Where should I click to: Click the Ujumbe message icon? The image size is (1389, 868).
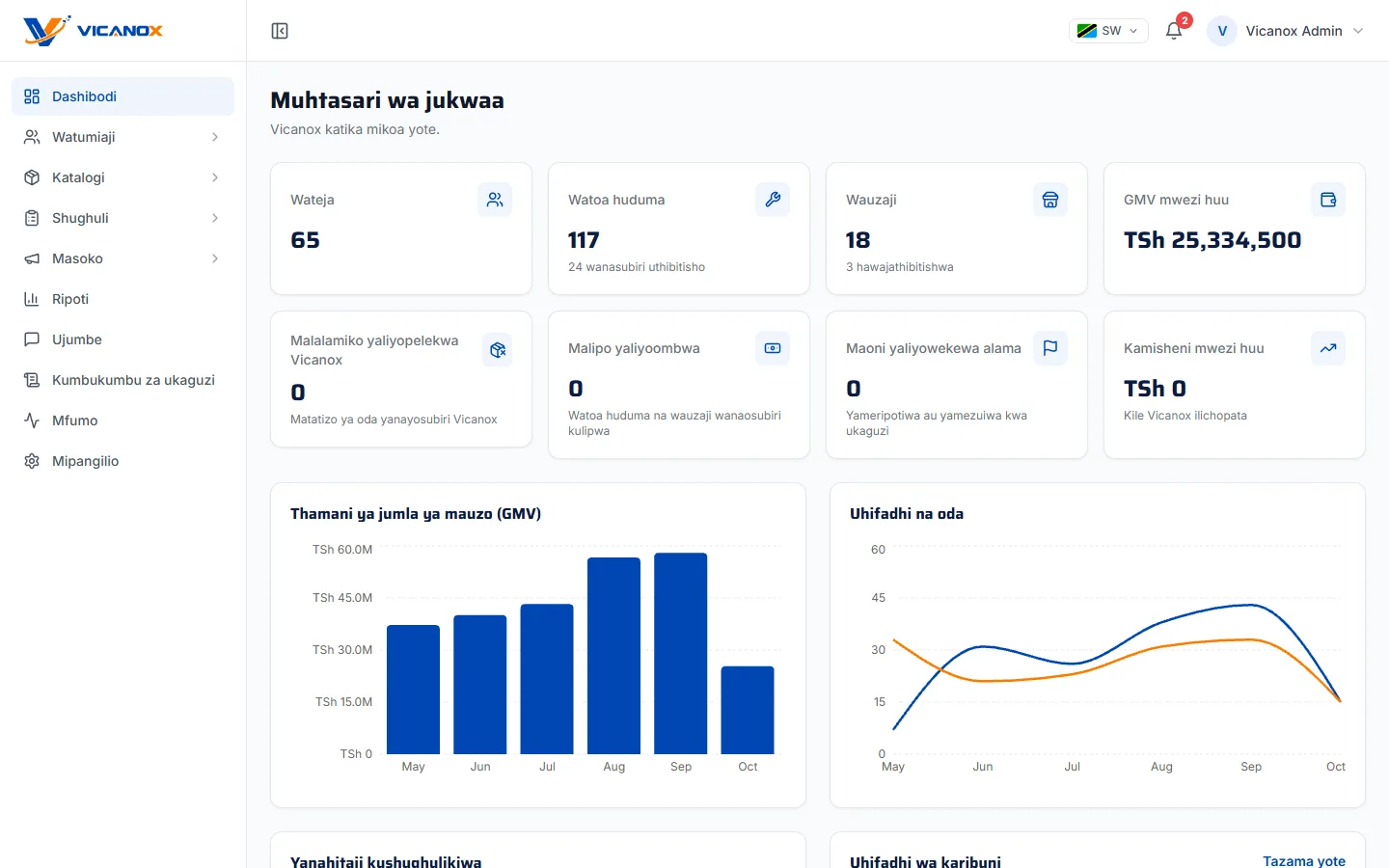(x=32, y=339)
